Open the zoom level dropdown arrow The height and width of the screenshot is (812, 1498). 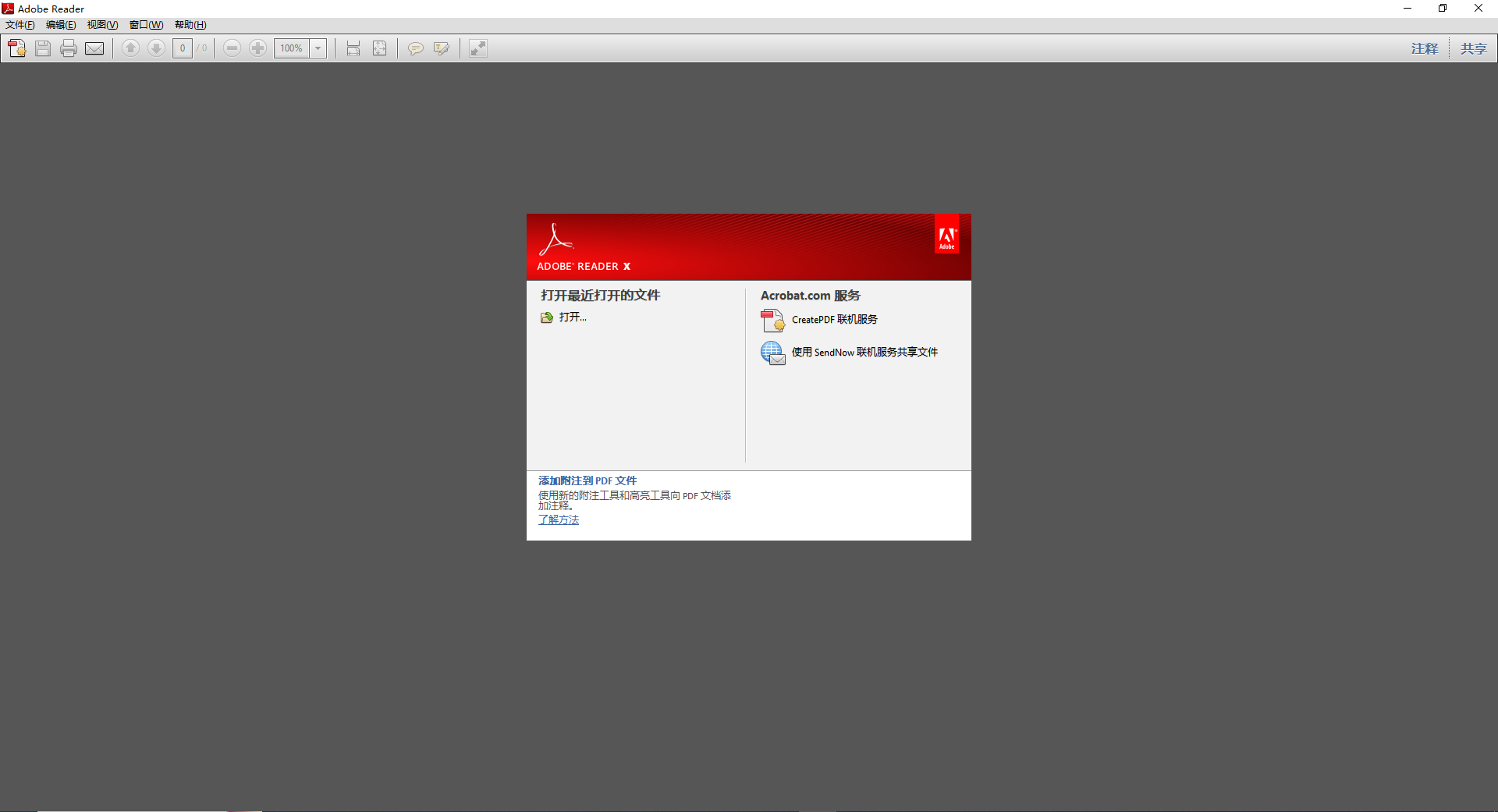(x=318, y=48)
